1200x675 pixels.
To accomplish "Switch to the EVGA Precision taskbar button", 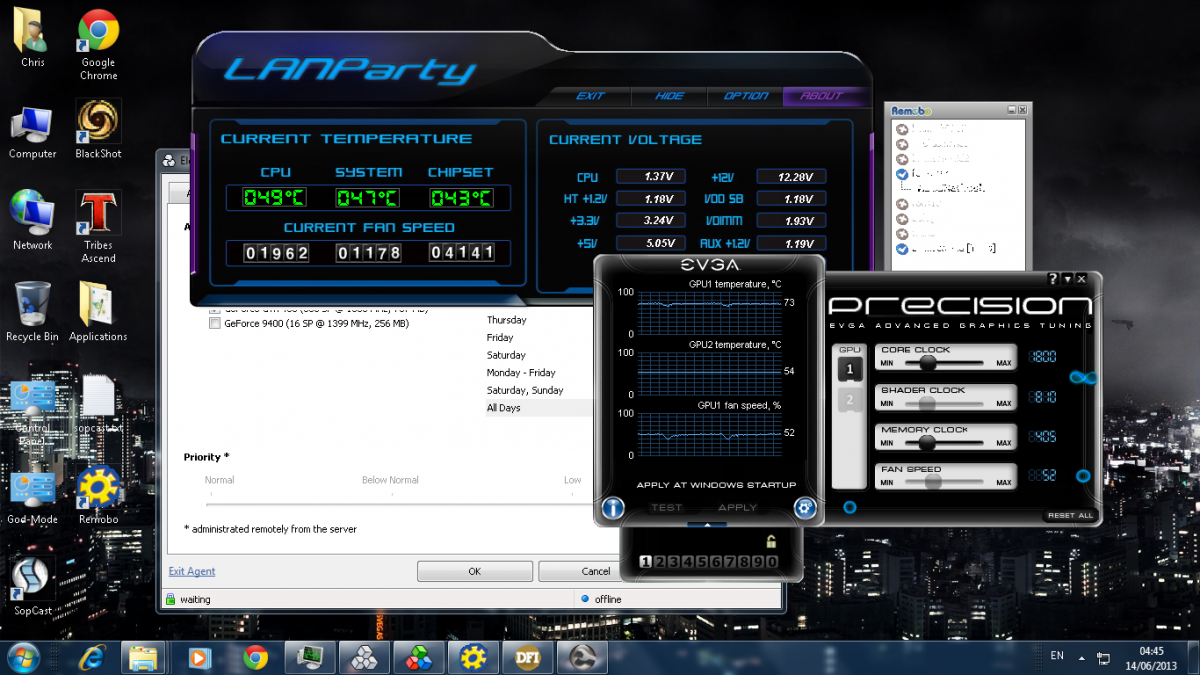I will pyautogui.click(x=581, y=657).
